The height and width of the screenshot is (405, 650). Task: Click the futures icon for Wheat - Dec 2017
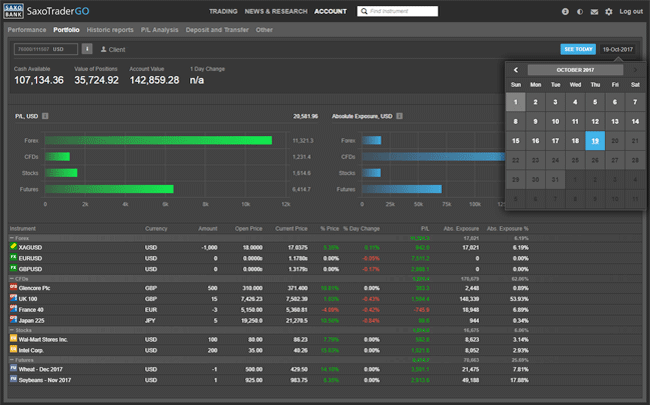pyautogui.click(x=13, y=367)
